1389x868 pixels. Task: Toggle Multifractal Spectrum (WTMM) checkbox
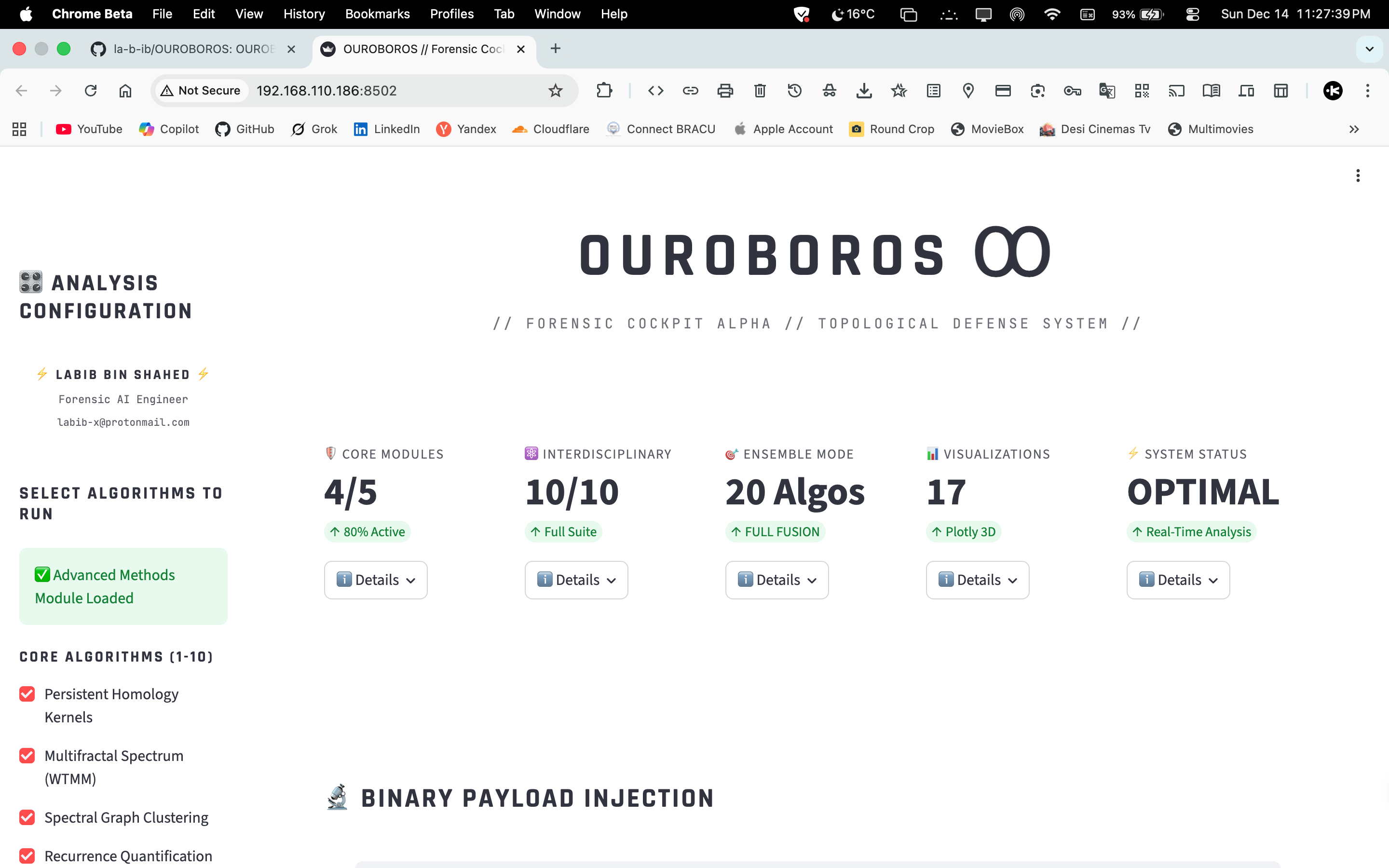(27, 756)
